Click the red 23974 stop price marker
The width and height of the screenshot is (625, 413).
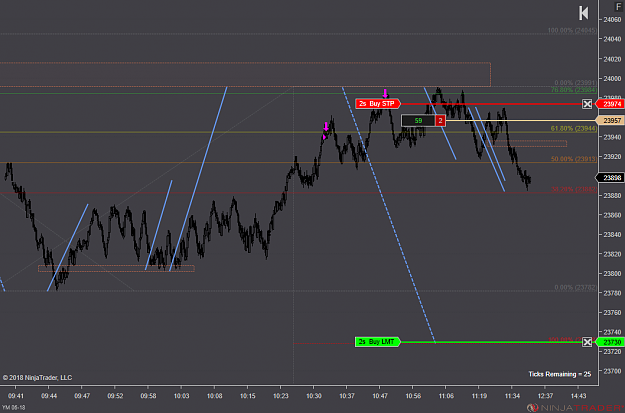[610, 104]
